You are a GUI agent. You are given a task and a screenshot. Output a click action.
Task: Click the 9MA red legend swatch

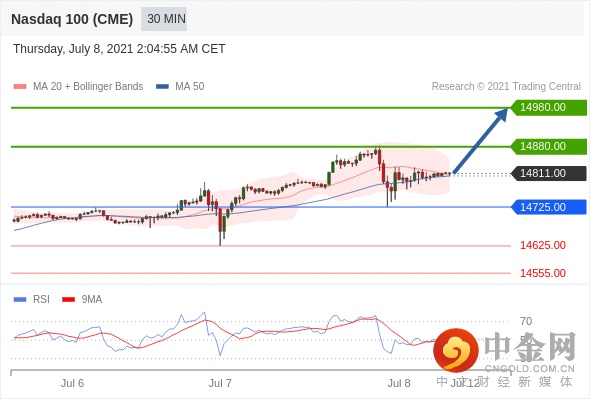tap(68, 300)
